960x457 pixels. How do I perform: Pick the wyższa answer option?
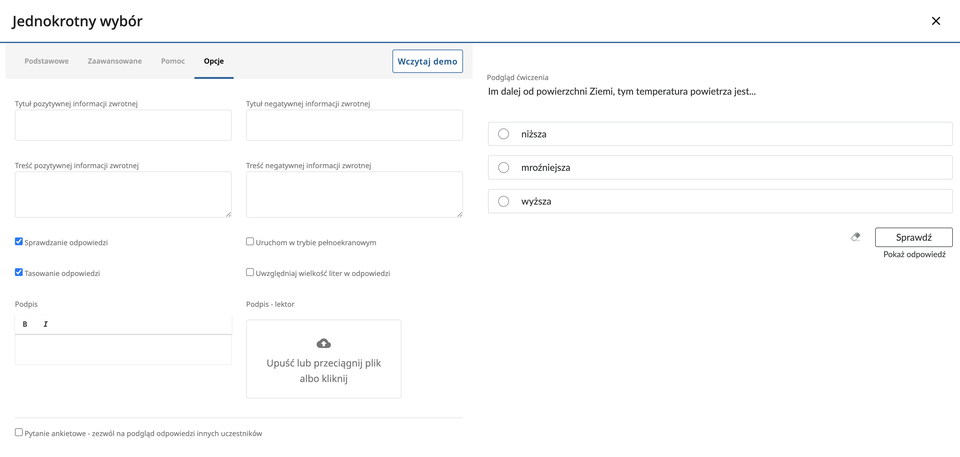pyautogui.click(x=504, y=202)
